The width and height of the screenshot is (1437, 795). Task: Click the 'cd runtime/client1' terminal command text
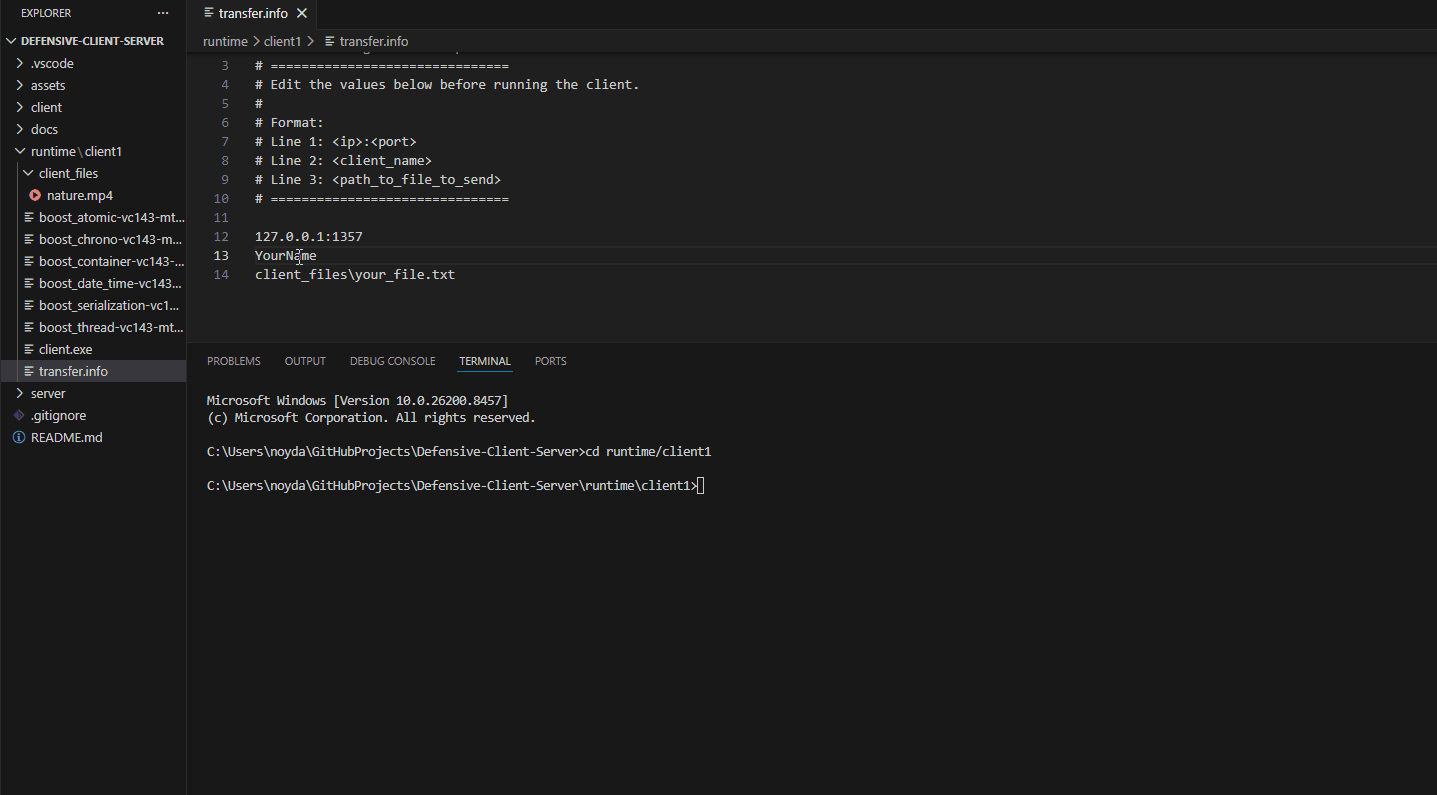(648, 452)
